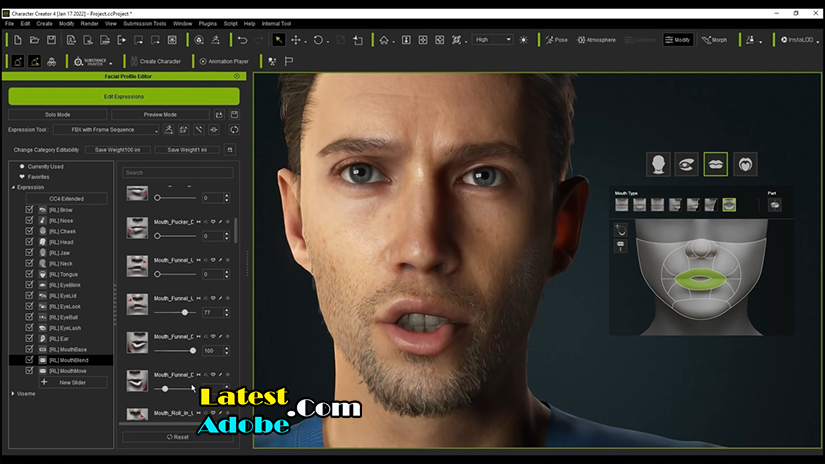Toggle the sun light icon in toolbar
This screenshot has width=825, height=464.
pyautogui.click(x=524, y=40)
